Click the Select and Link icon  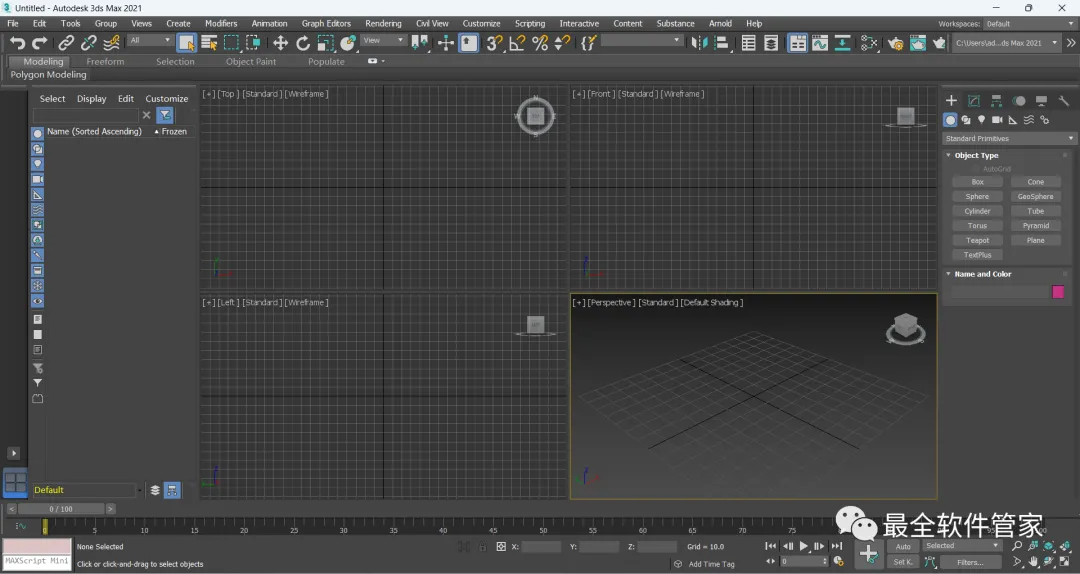[66, 43]
